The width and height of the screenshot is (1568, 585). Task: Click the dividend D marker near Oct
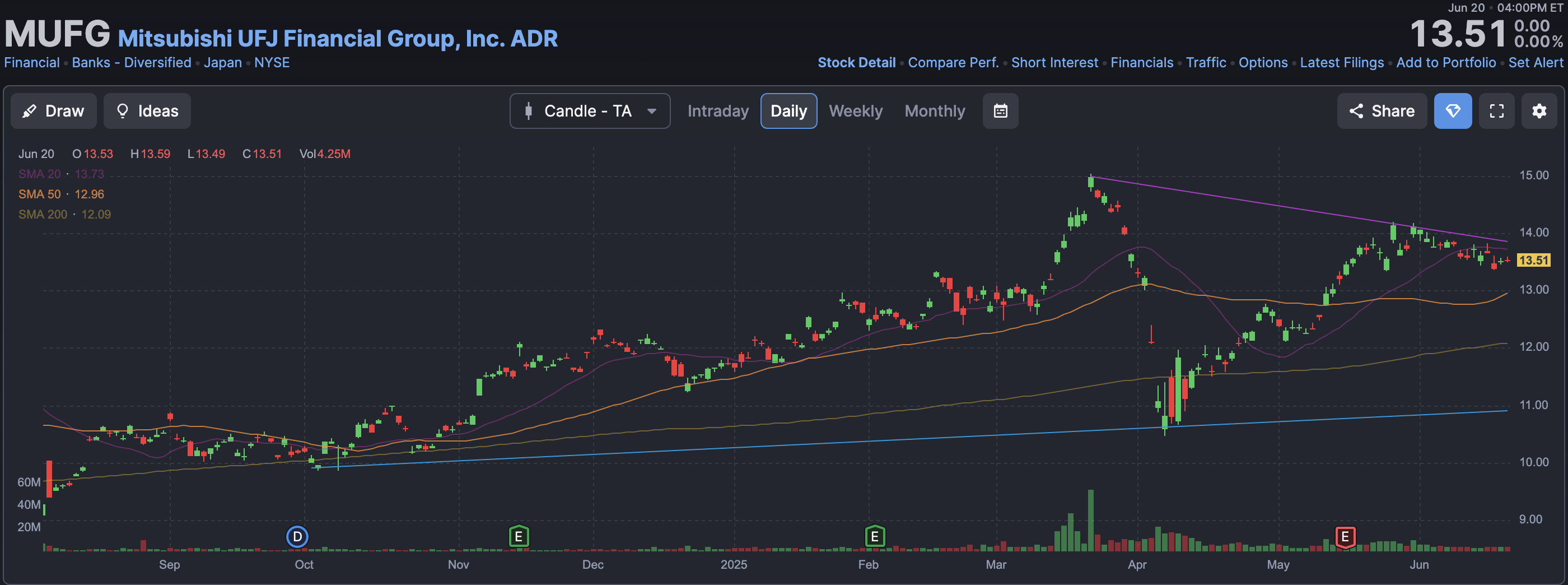(297, 537)
